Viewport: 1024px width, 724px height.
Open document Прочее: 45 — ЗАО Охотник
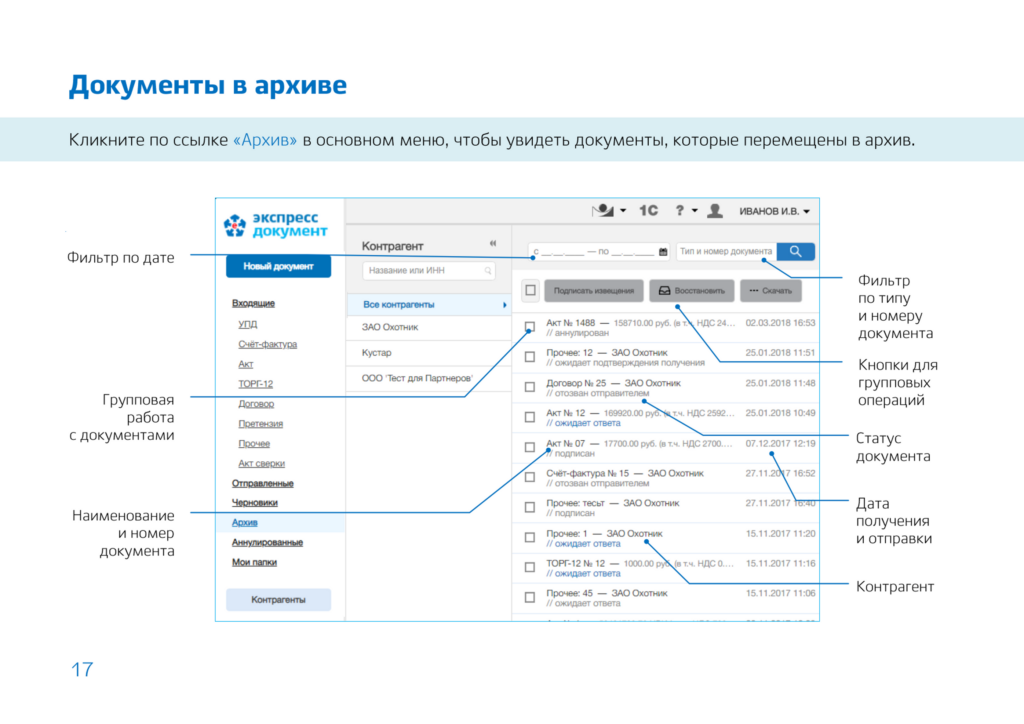pyautogui.click(x=607, y=593)
